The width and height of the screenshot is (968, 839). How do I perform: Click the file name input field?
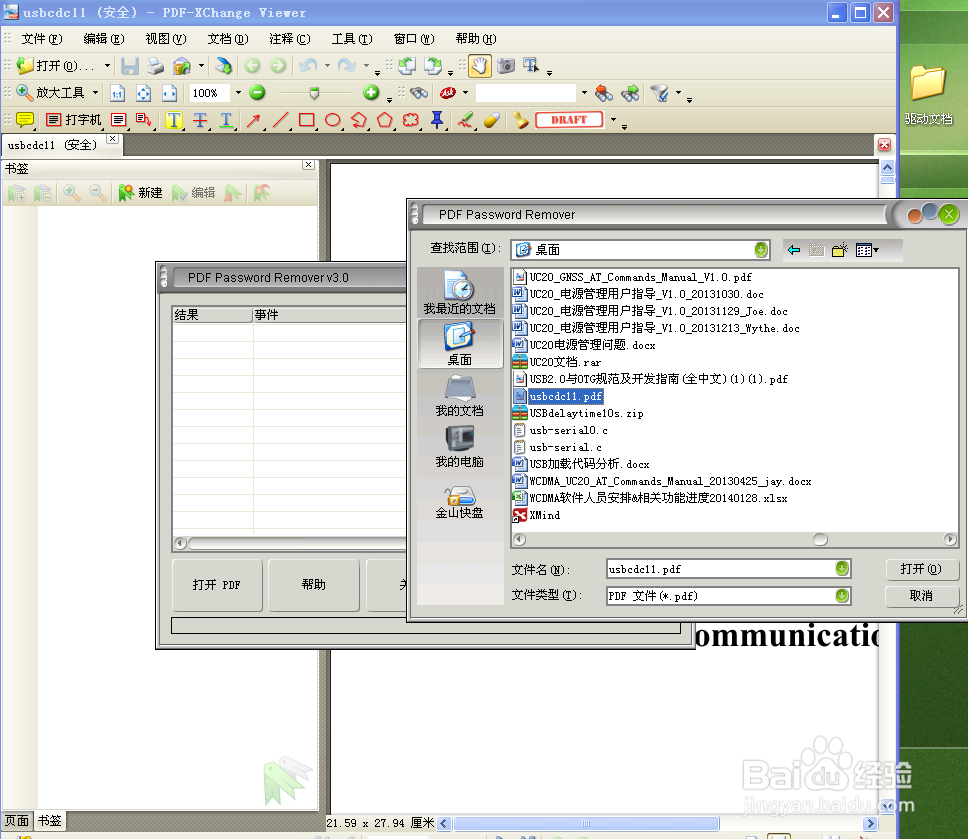(x=721, y=569)
